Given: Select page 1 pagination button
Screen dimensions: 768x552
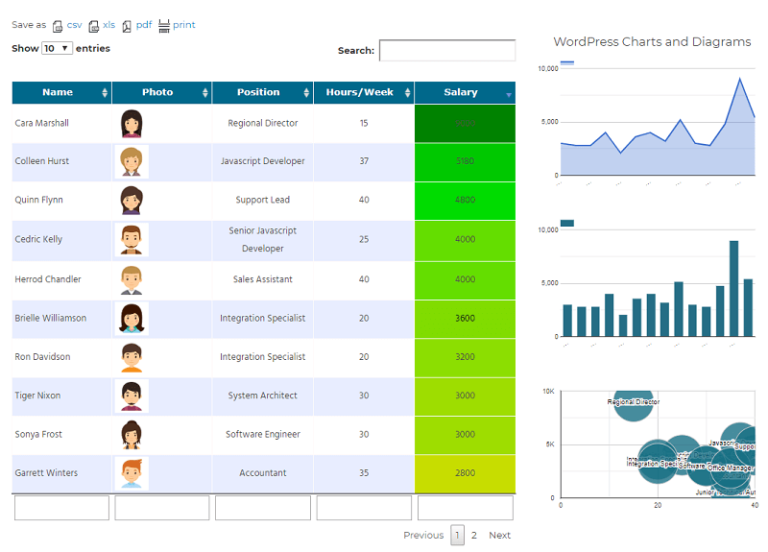Looking at the screenshot, I should click(x=457, y=535).
